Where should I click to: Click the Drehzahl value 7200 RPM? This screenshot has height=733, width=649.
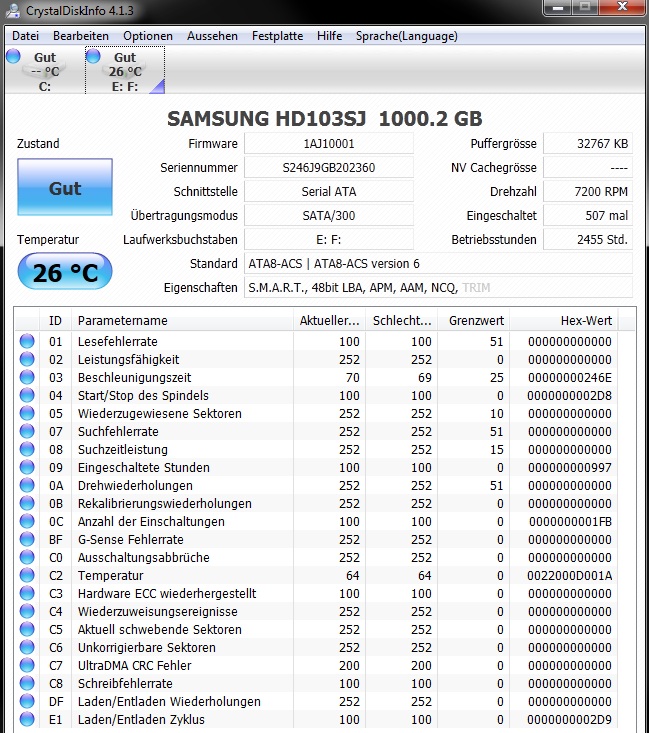coord(588,192)
